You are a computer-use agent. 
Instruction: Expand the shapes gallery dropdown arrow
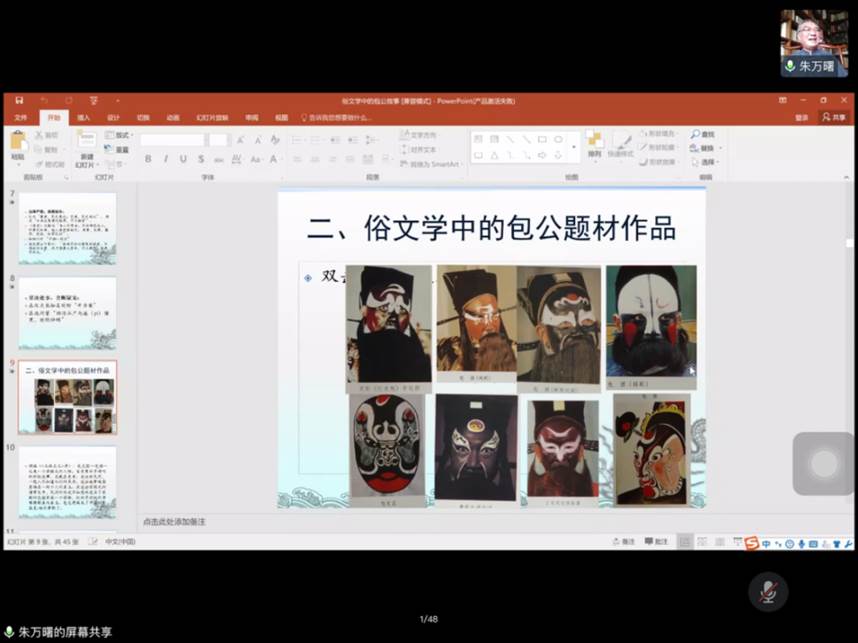coord(573,147)
